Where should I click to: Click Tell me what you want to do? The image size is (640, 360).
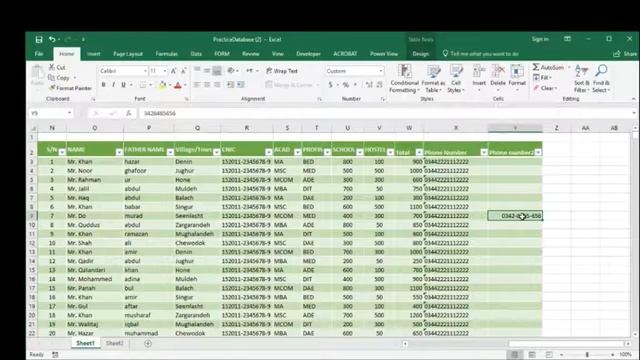click(x=480, y=54)
